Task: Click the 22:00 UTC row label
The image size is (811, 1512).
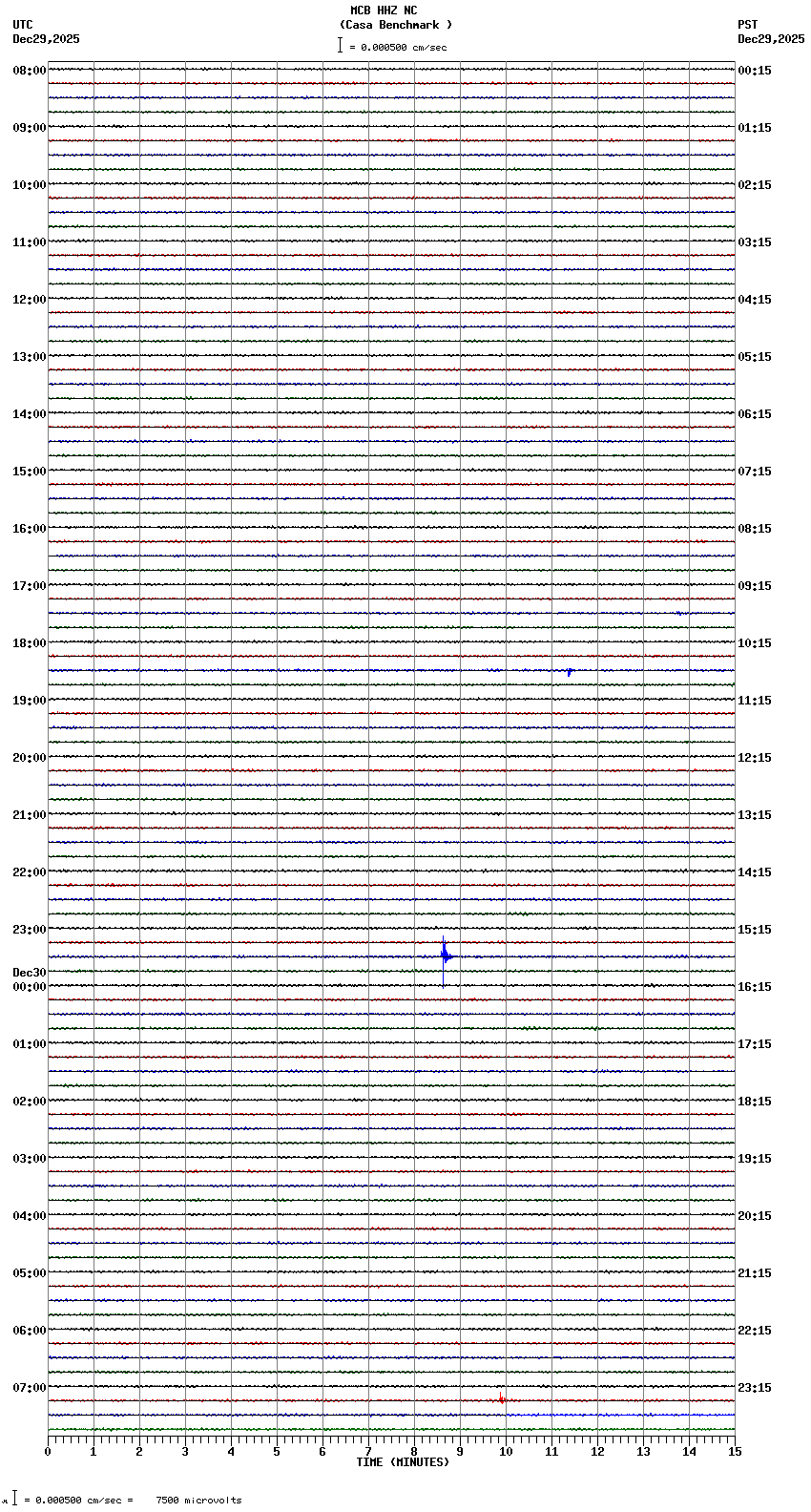Action: point(30,872)
